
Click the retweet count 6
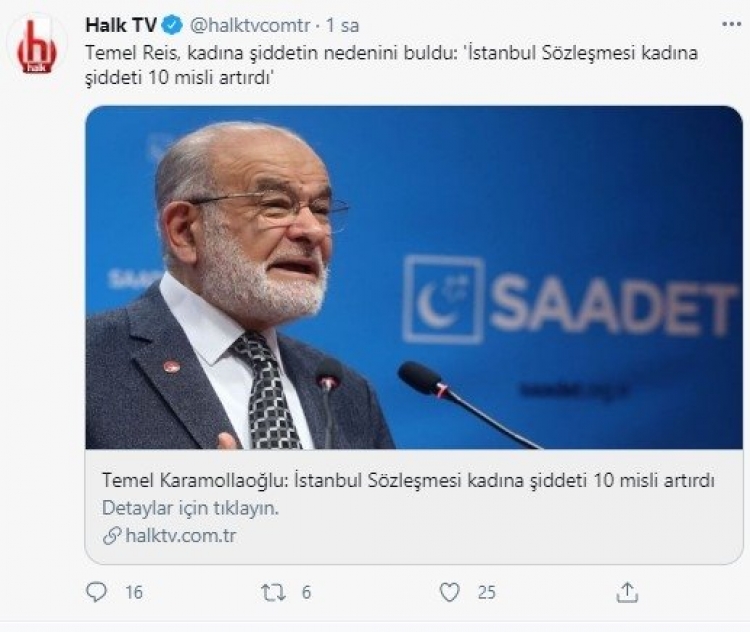306,592
